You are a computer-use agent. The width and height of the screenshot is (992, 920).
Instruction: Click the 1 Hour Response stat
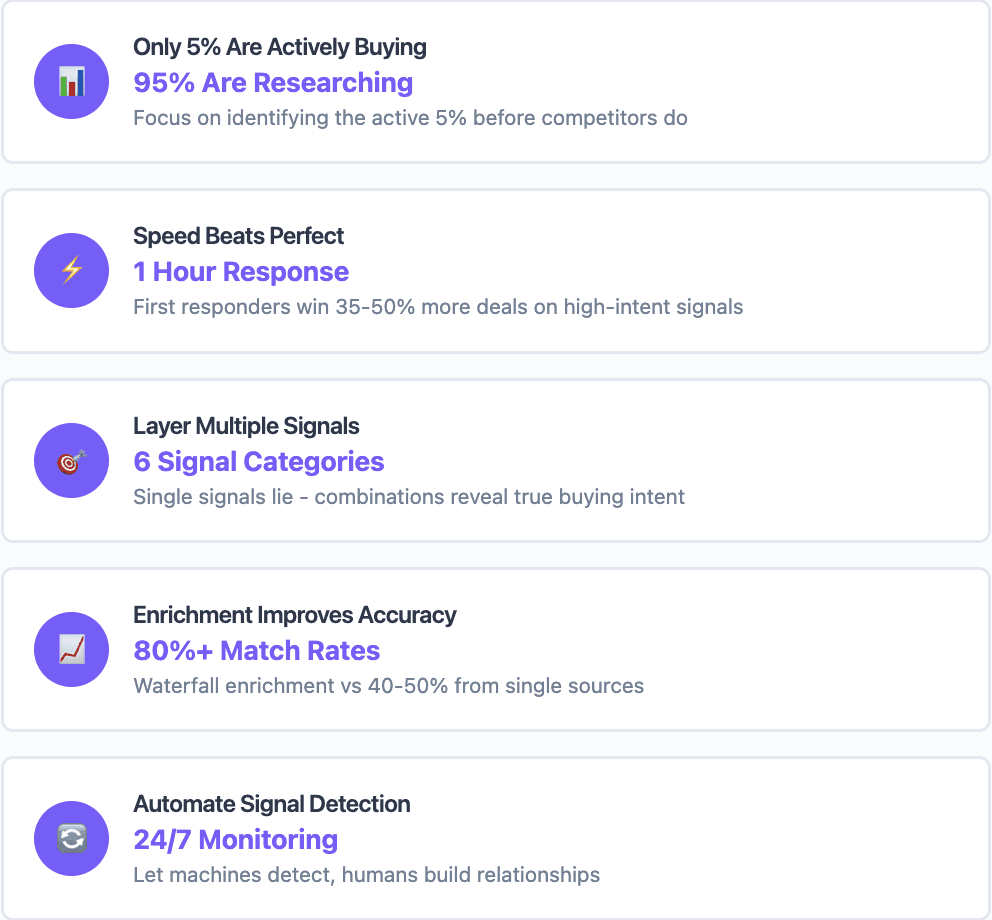(241, 272)
